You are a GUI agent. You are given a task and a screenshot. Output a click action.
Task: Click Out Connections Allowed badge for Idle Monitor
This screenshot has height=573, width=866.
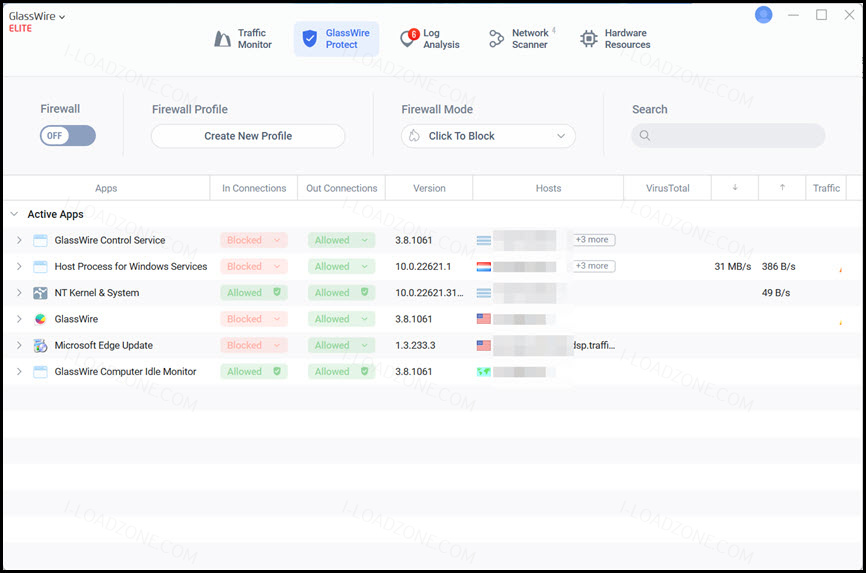pyautogui.click(x=341, y=371)
